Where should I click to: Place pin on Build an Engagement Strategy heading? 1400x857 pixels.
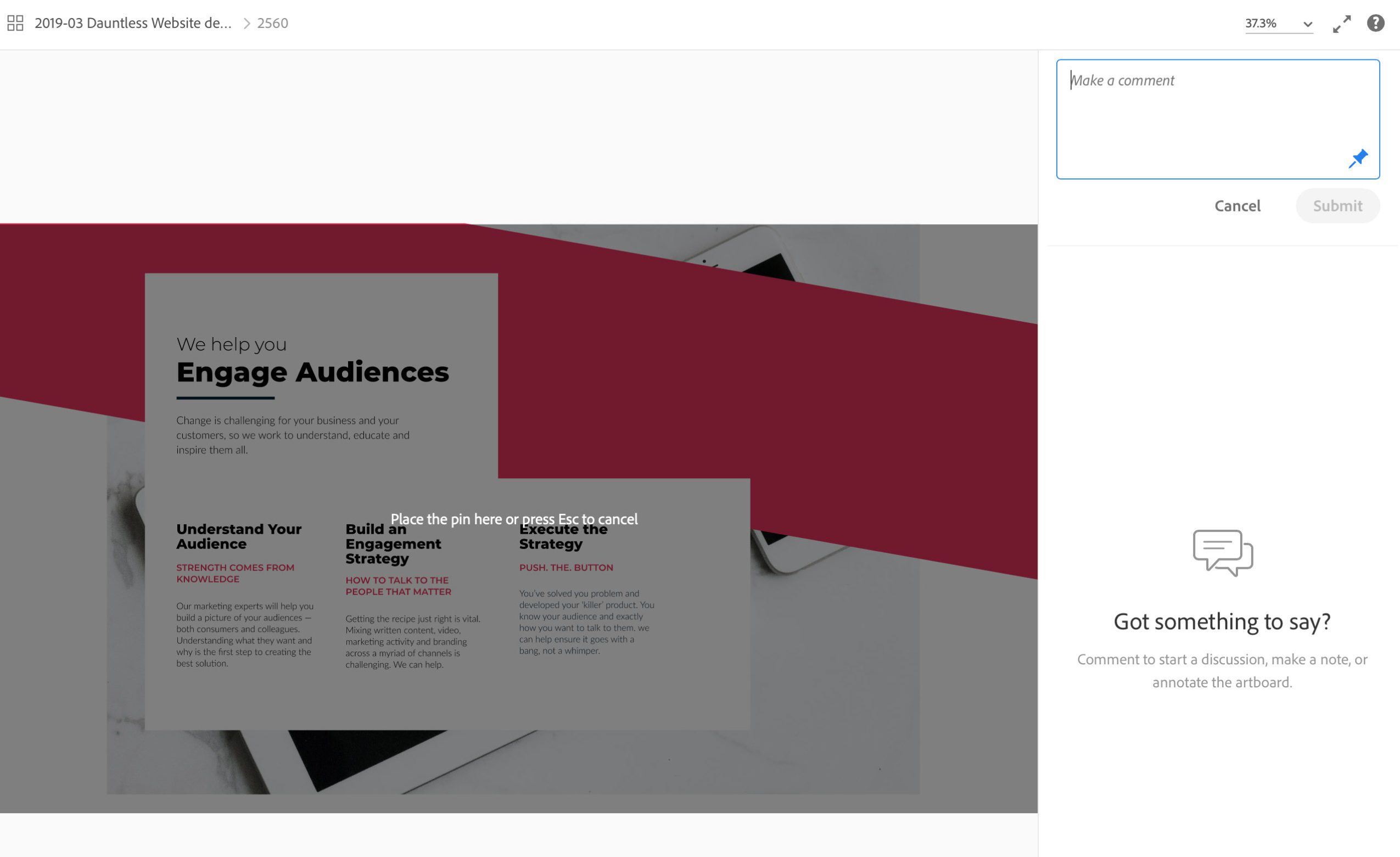point(393,544)
